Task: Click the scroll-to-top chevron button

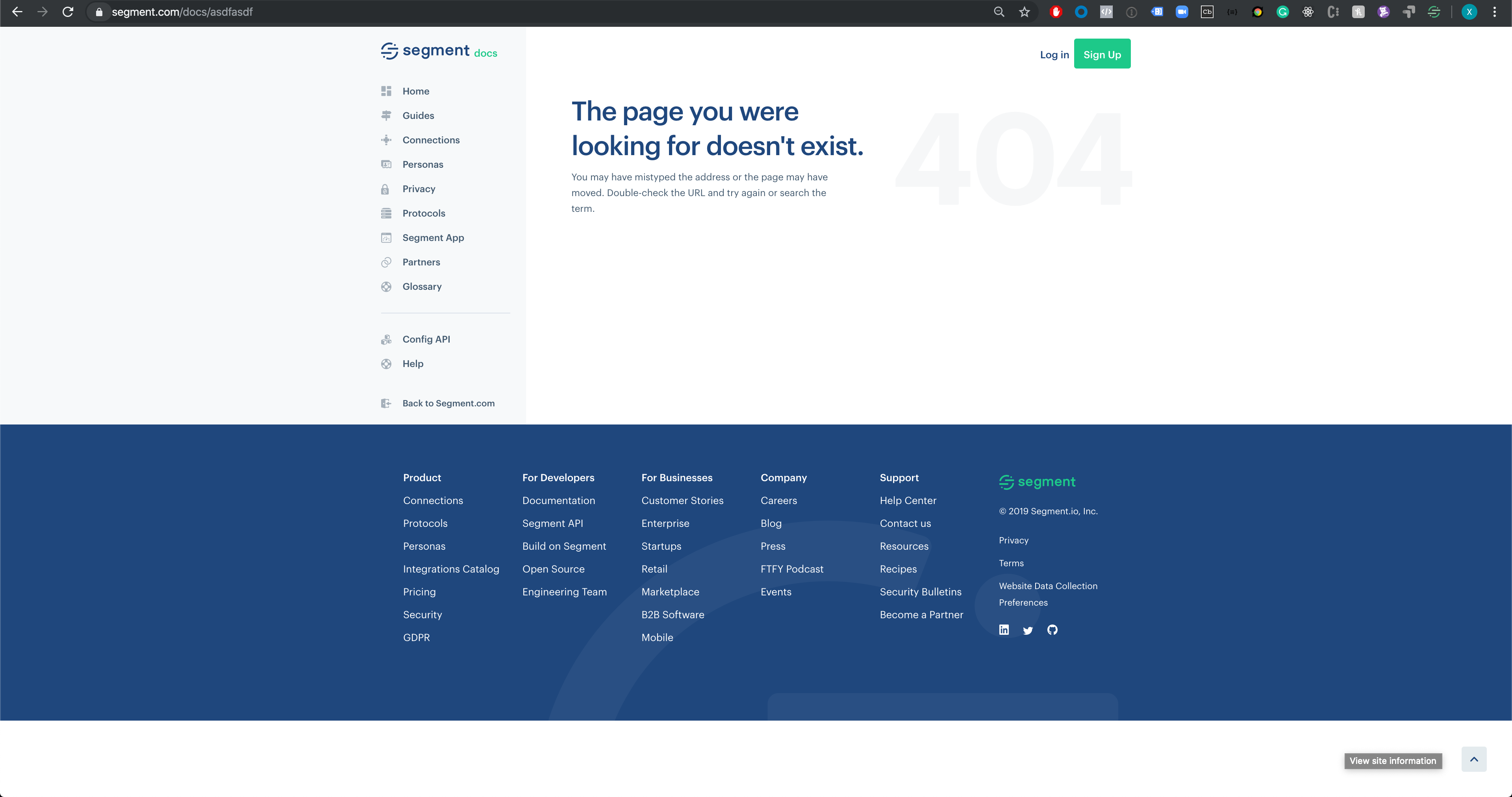Action: point(1473,760)
